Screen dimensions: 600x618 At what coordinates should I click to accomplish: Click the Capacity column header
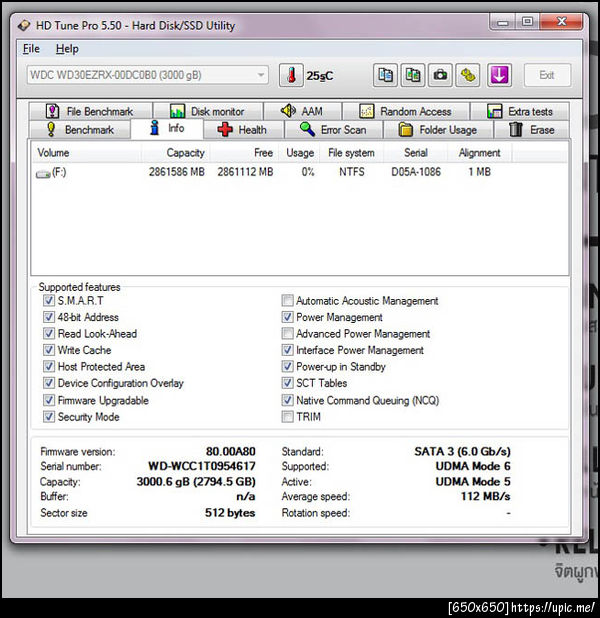[x=175, y=153]
